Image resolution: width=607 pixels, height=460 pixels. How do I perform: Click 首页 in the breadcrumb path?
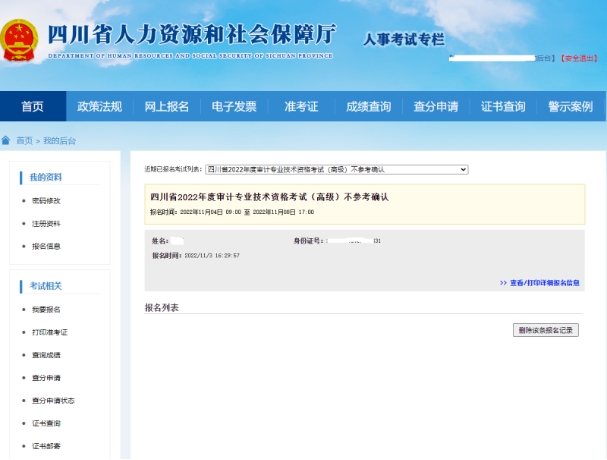[x=24, y=141]
